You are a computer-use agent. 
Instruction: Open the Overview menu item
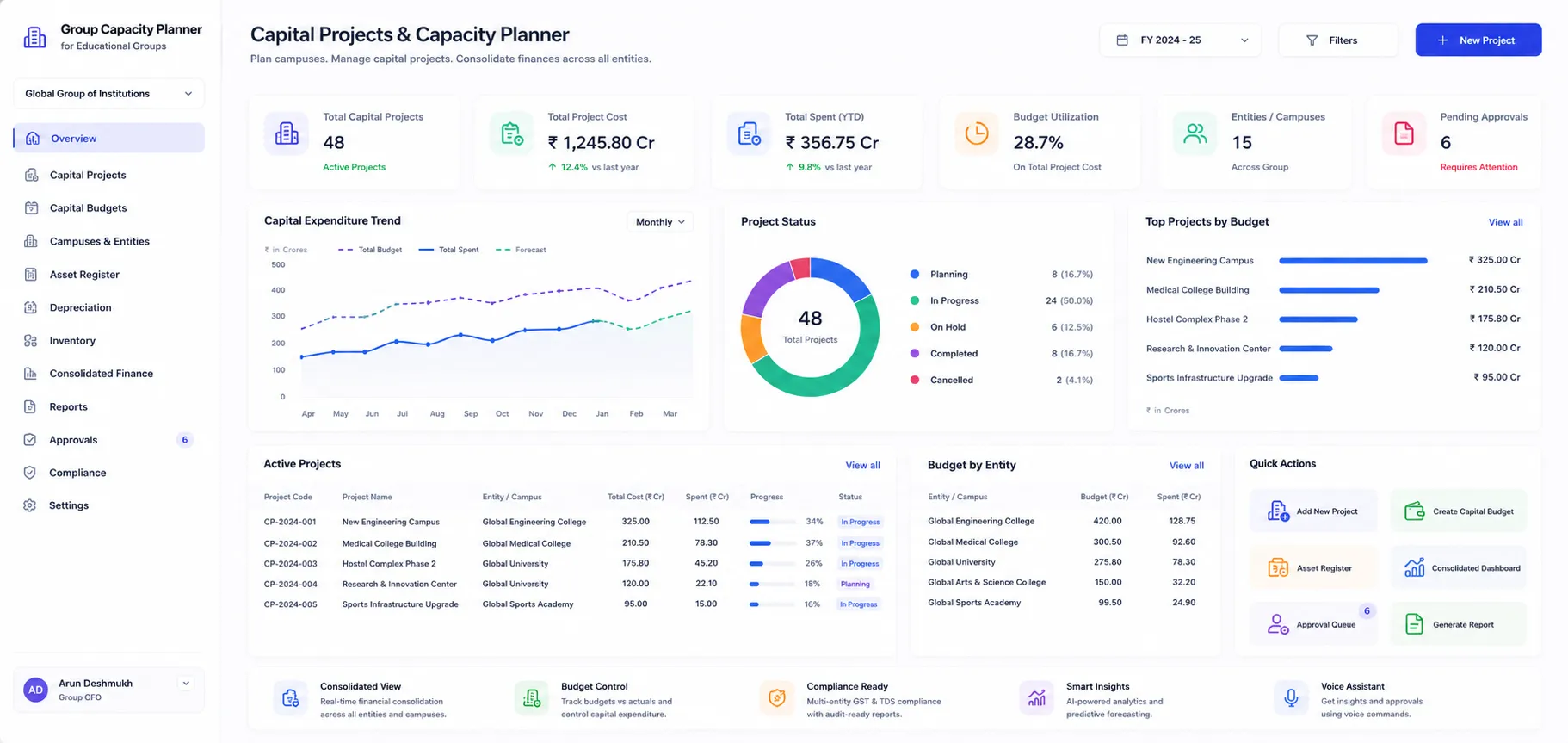[108, 138]
